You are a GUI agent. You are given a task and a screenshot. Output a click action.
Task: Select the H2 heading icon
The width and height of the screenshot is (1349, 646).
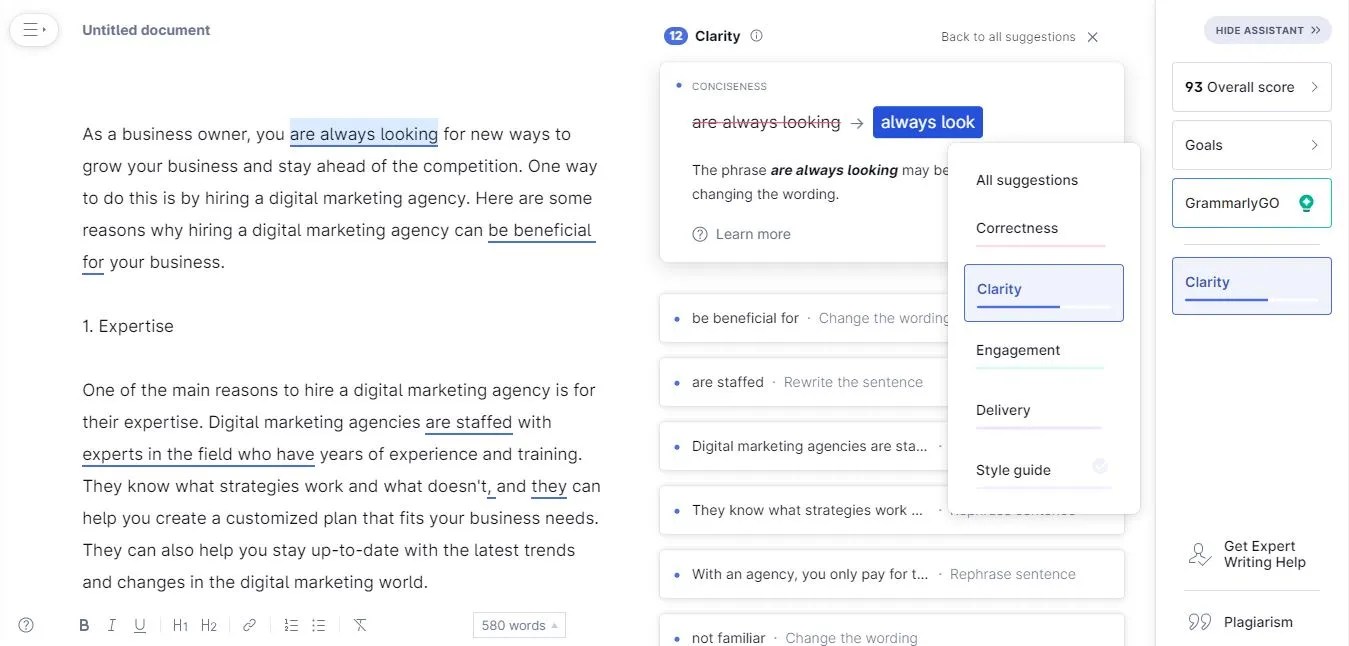[209, 624]
